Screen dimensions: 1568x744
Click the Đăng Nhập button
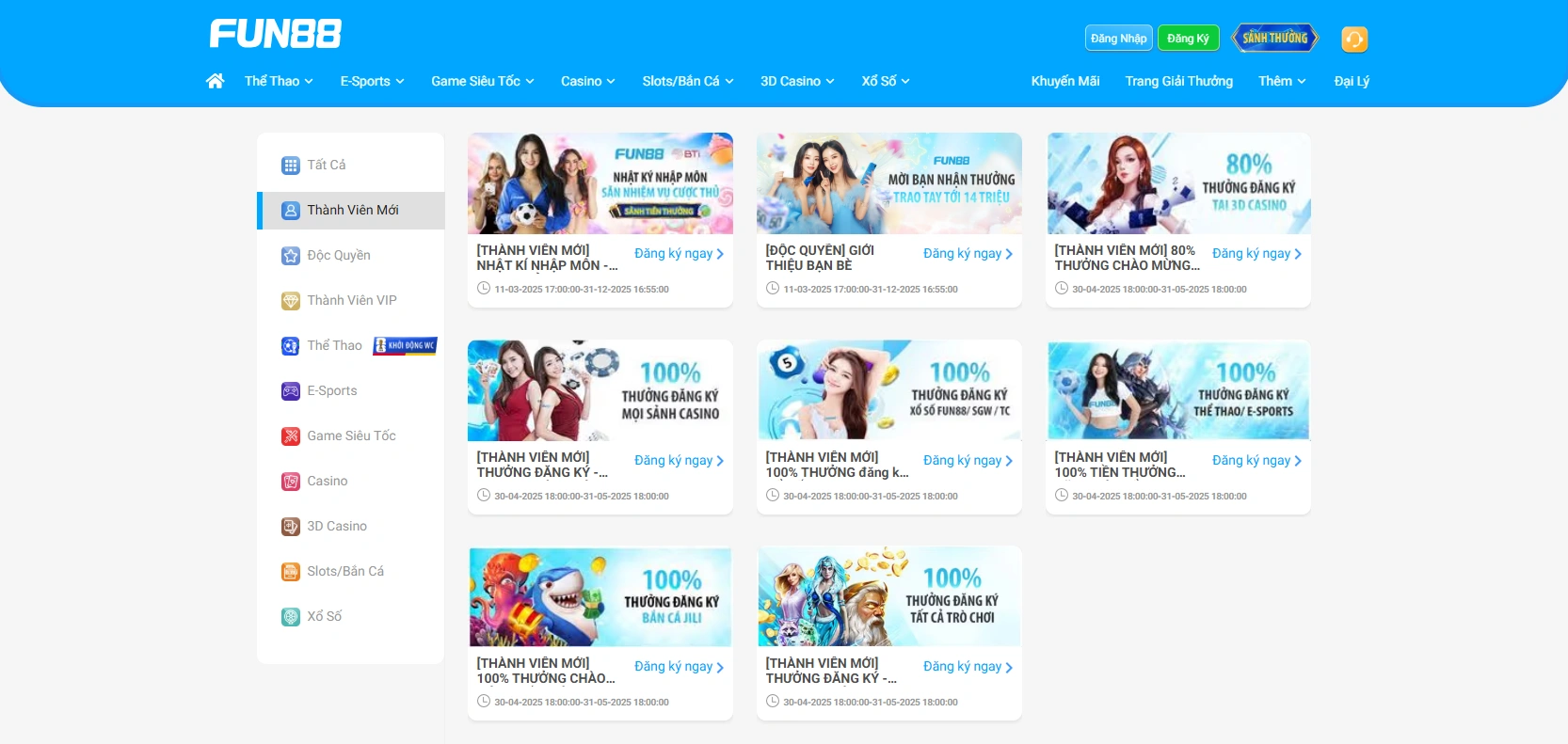tap(1118, 39)
